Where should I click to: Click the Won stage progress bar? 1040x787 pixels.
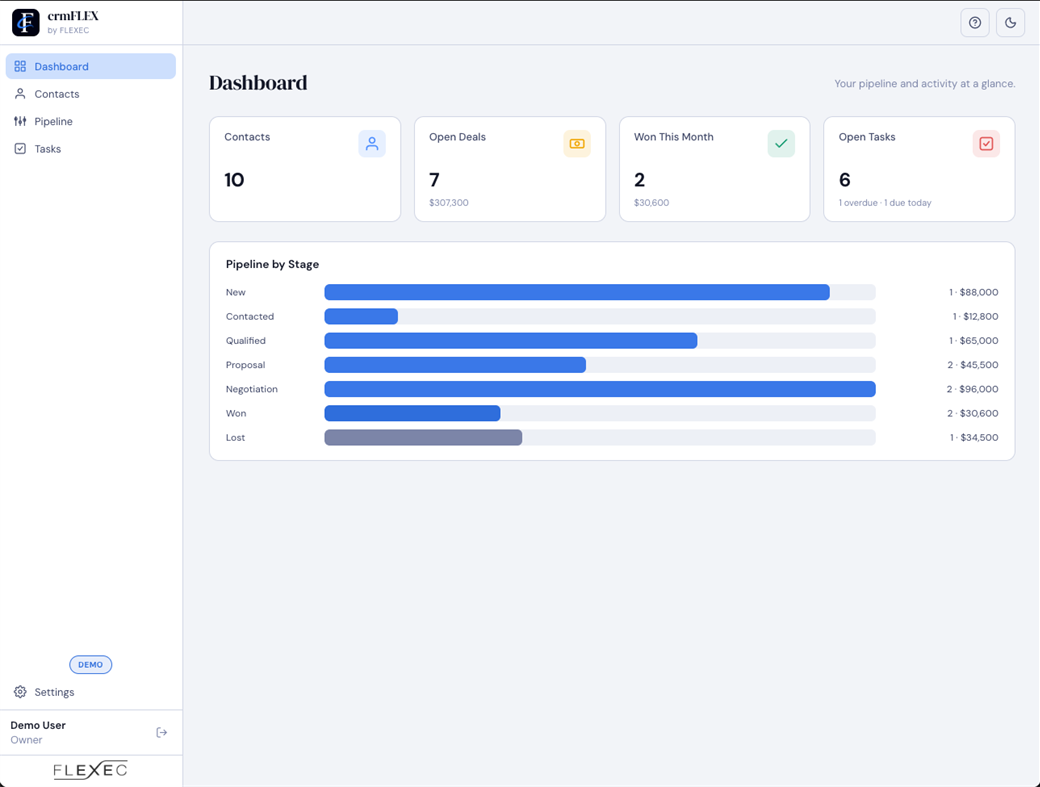coord(600,413)
